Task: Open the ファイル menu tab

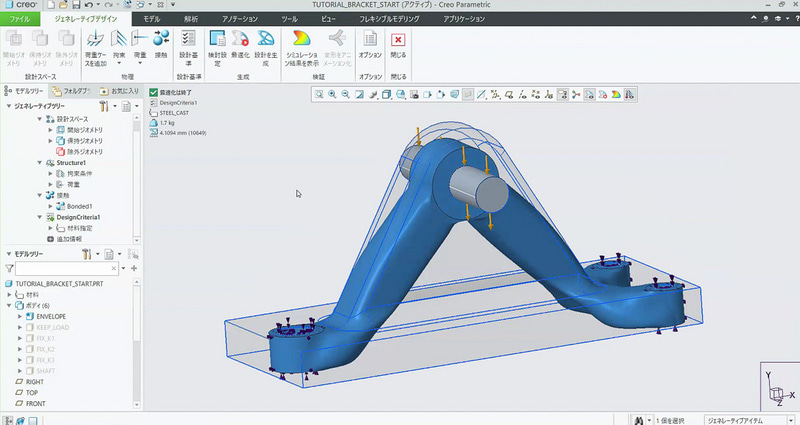Action: tap(20, 19)
